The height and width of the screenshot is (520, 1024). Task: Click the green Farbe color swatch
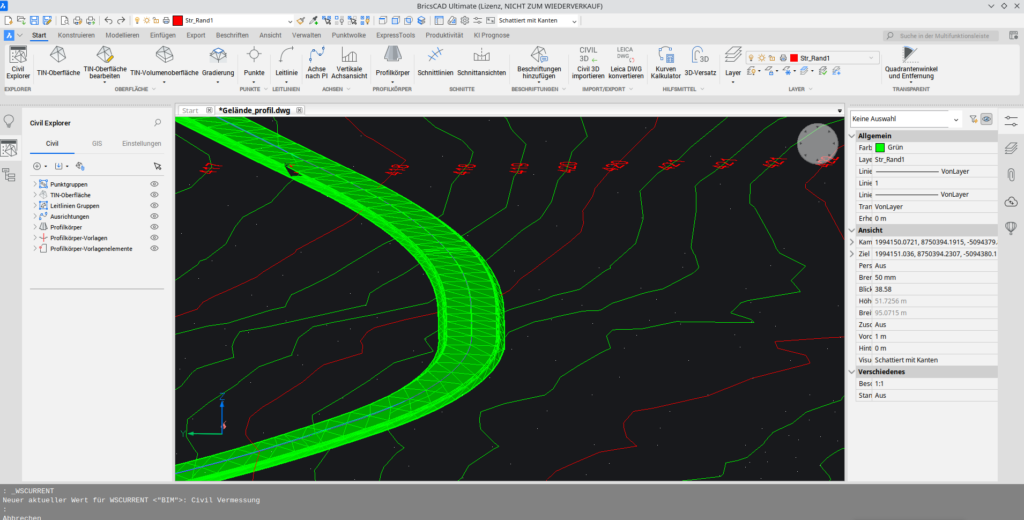(x=880, y=147)
